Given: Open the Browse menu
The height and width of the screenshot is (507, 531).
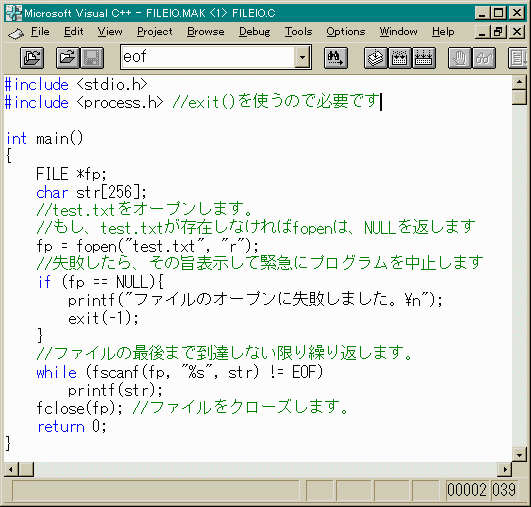Looking at the screenshot, I should pyautogui.click(x=206, y=31).
